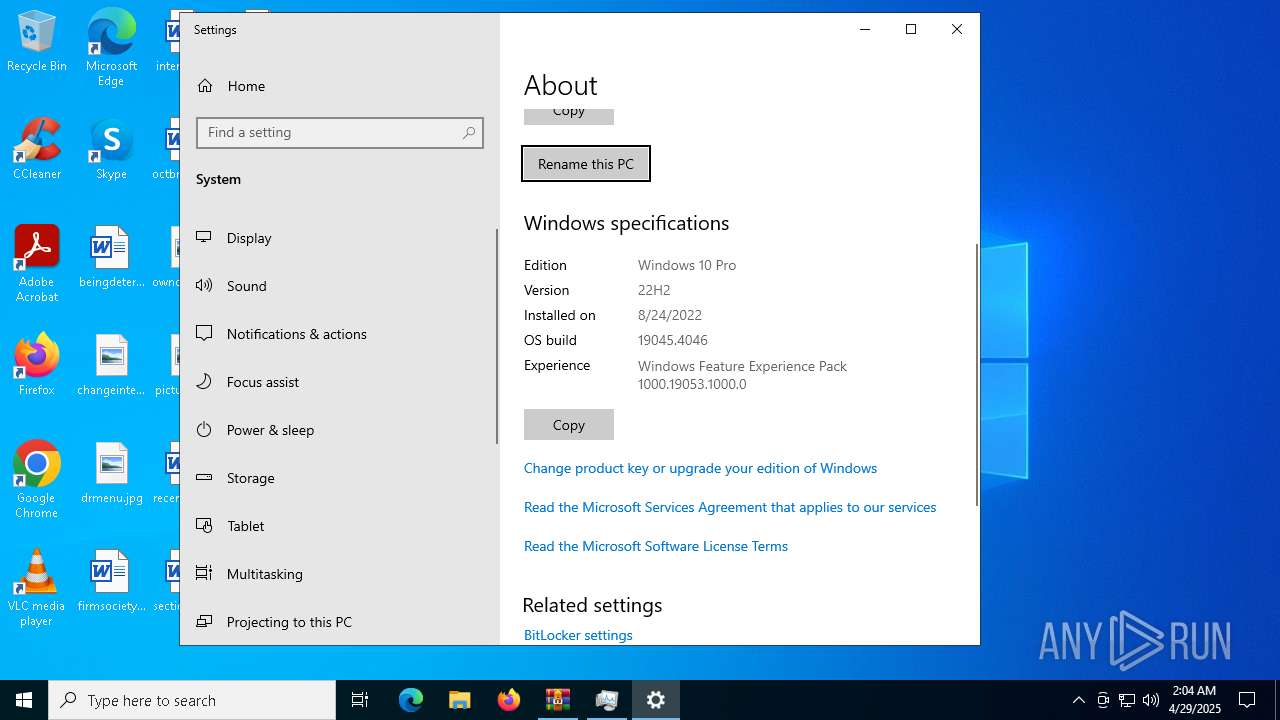Image resolution: width=1280 pixels, height=720 pixels.
Task: Switch to Multitasking settings page
Action: 340,574
